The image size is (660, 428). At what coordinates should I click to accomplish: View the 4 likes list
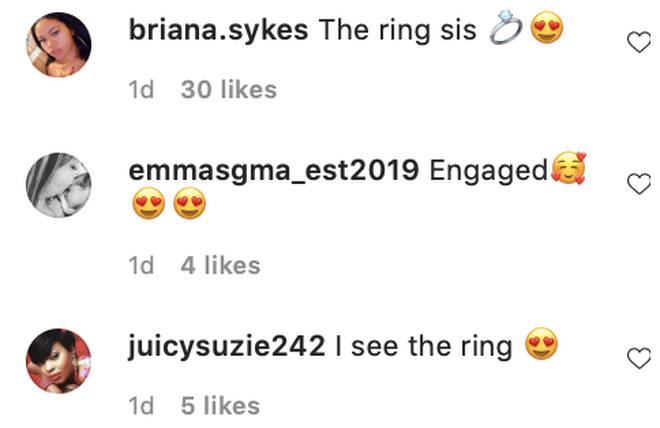tap(221, 266)
